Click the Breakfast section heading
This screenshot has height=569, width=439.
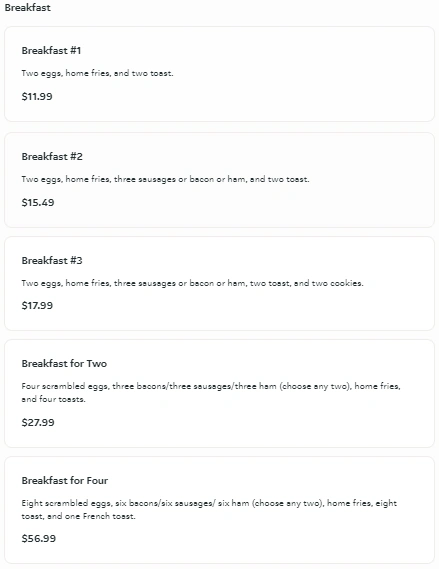[x=28, y=8]
